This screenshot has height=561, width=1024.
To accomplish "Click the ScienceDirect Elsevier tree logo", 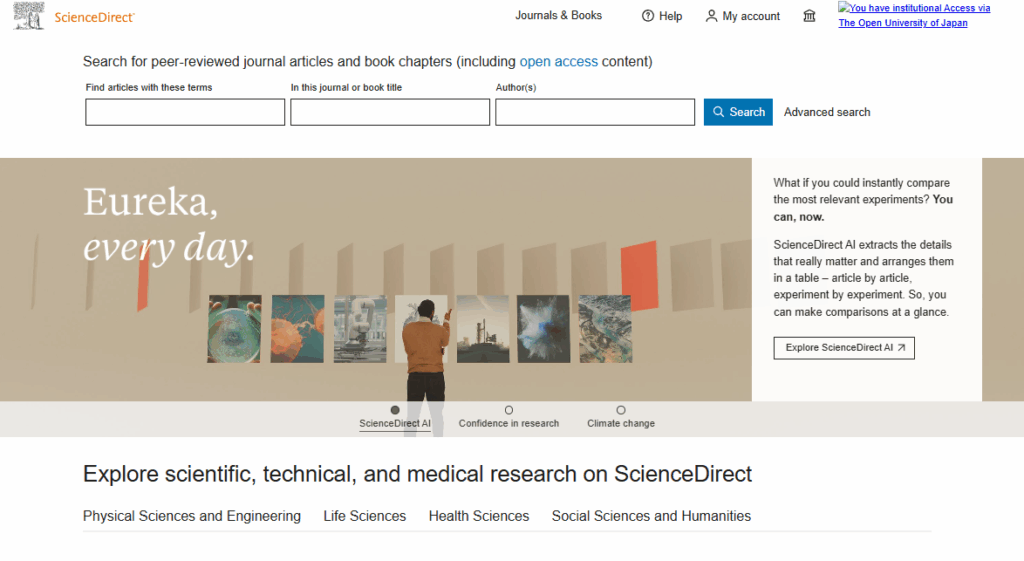I will pos(27,16).
